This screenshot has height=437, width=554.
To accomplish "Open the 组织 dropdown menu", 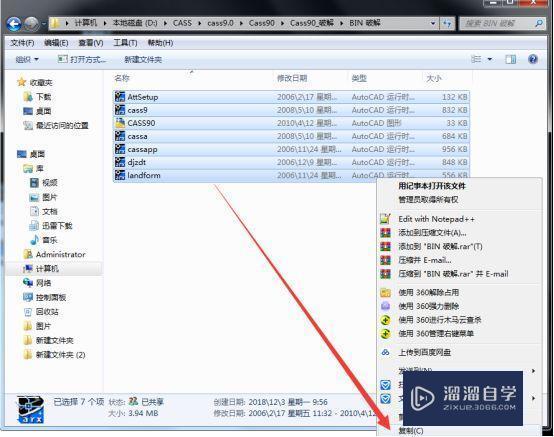I will [27, 59].
